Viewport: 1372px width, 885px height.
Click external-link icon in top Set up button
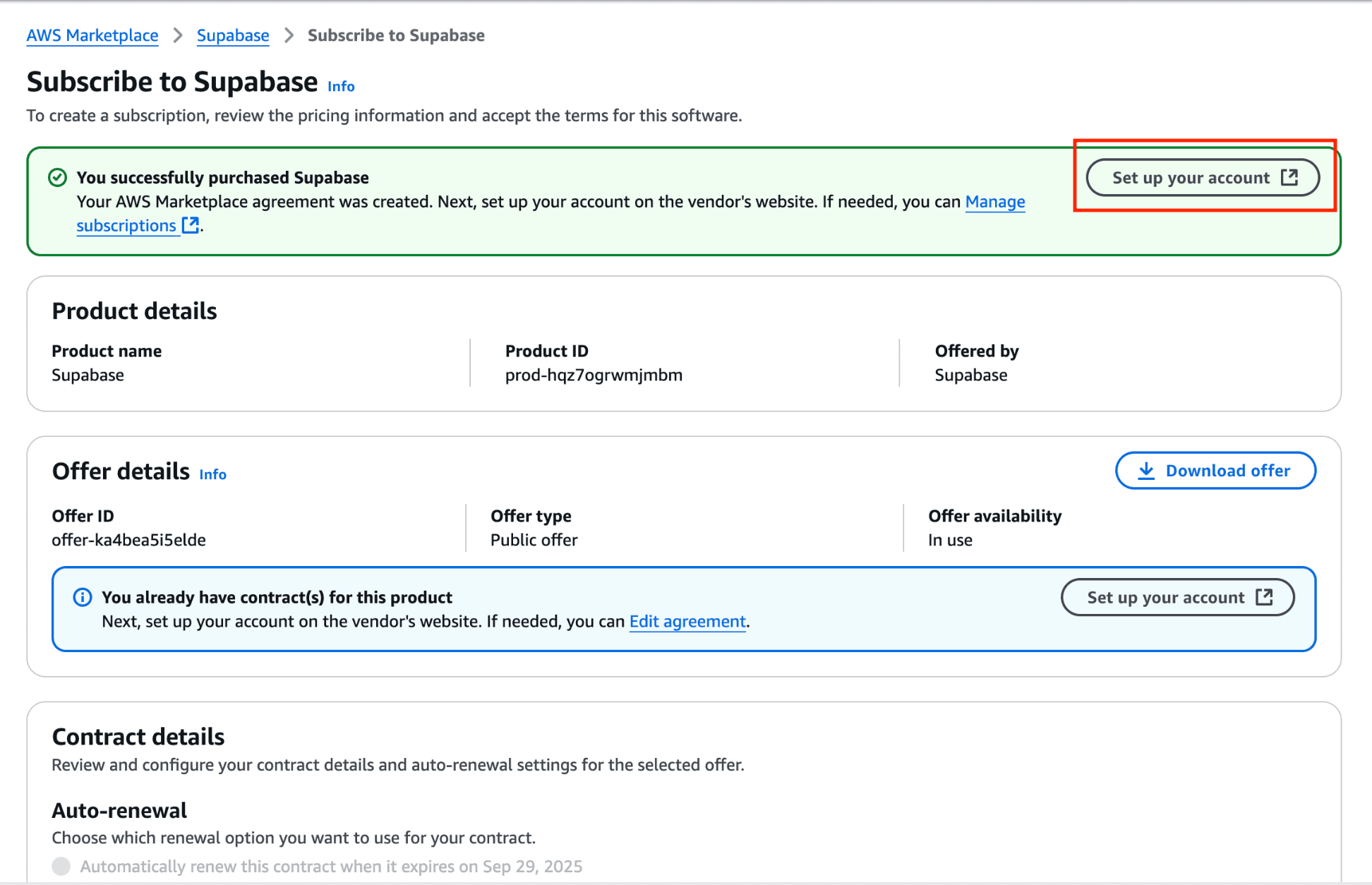(x=1289, y=177)
